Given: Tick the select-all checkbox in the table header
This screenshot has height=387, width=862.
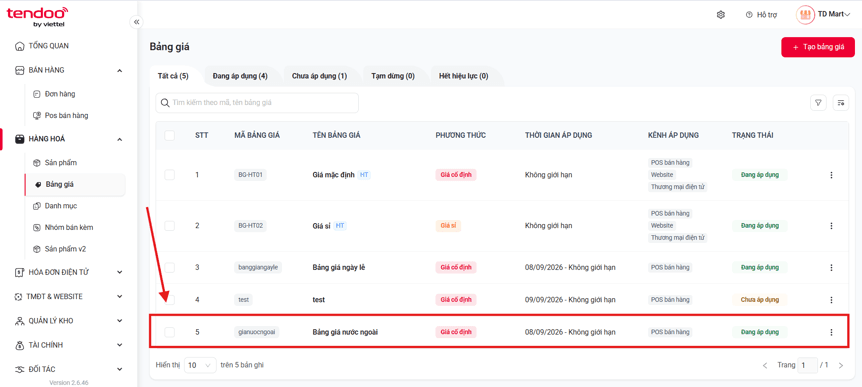Looking at the screenshot, I should click(x=170, y=135).
